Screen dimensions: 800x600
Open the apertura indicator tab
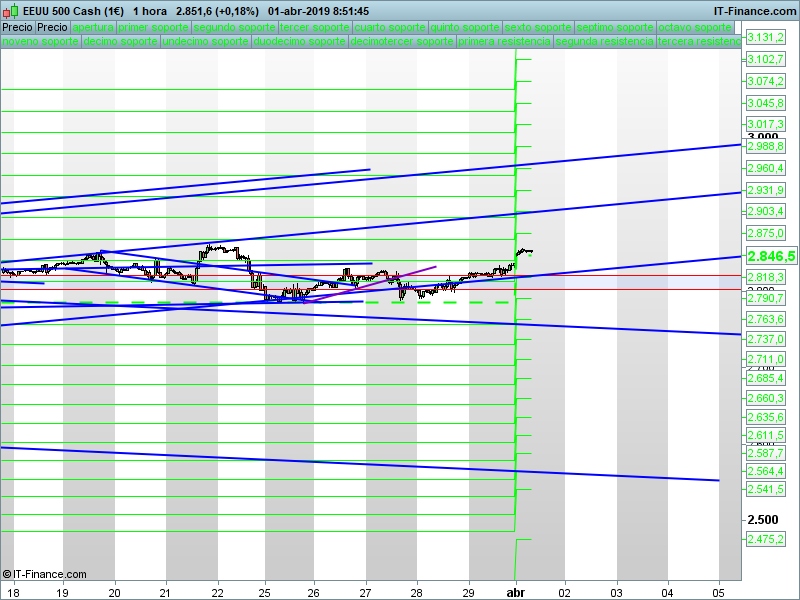[93, 28]
